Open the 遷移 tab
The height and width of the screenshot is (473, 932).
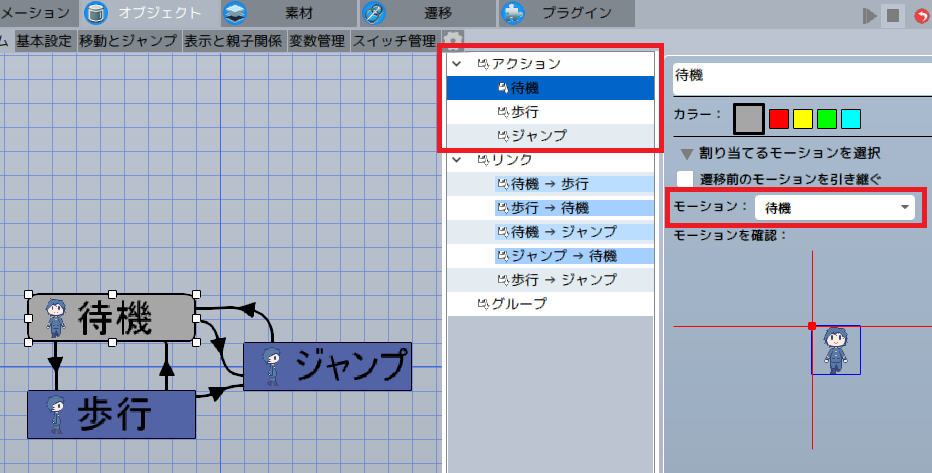pos(427,13)
